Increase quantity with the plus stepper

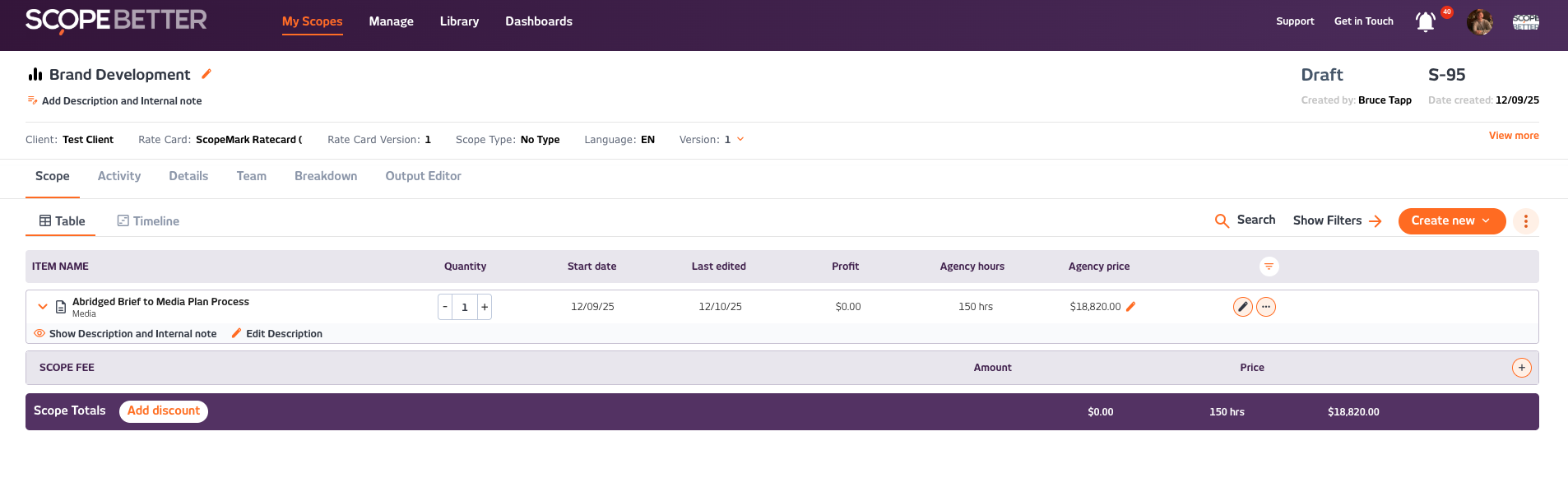click(485, 307)
